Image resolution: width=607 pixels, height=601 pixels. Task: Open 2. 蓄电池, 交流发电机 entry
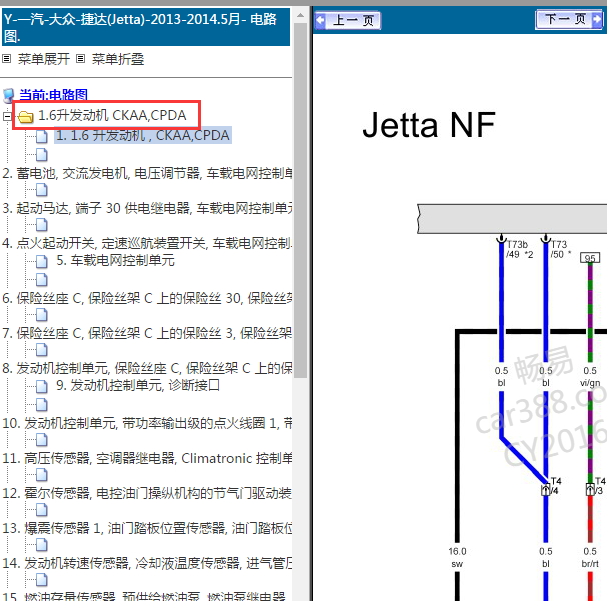[147, 173]
